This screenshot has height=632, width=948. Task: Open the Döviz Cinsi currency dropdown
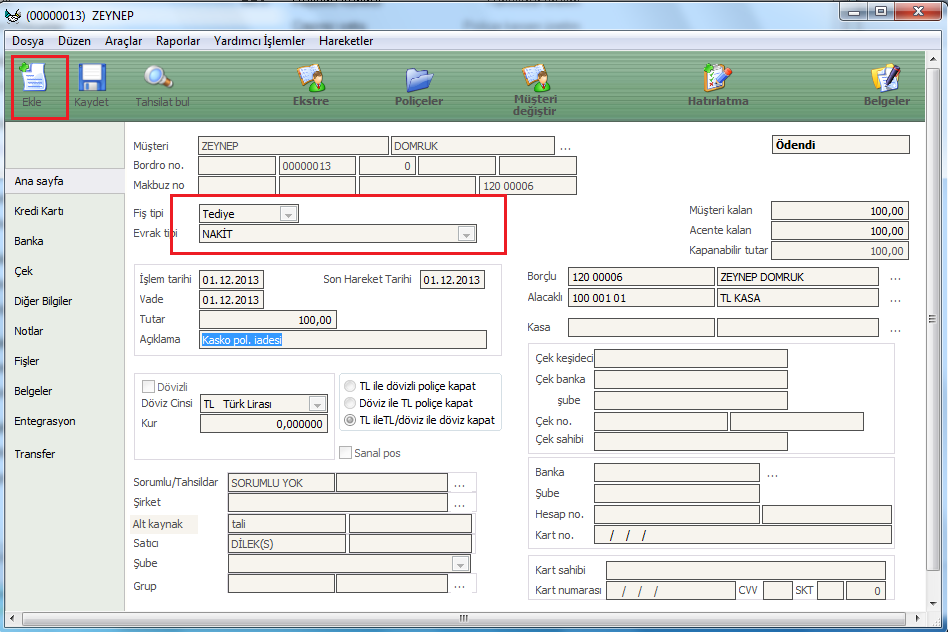(316, 404)
